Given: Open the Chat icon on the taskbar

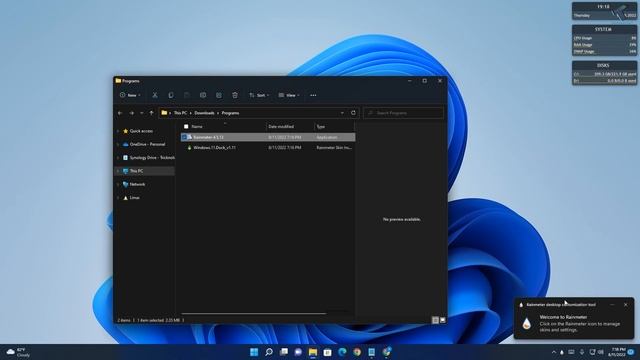Looking at the screenshot, I should tap(298, 352).
